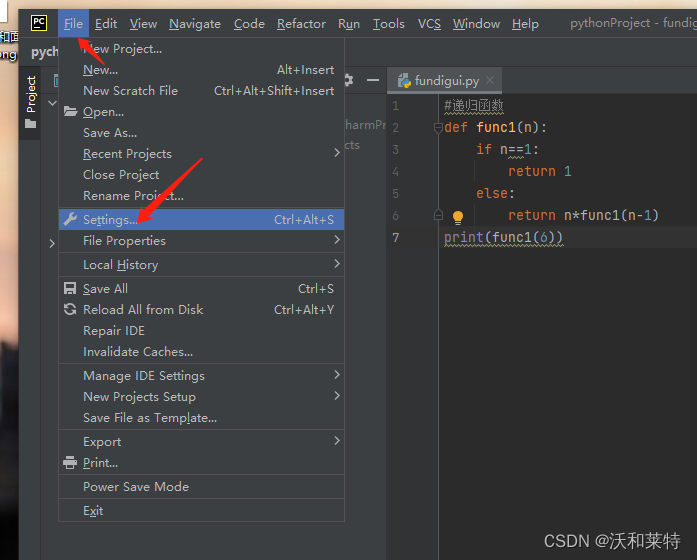Click the Print printer icon
The height and width of the screenshot is (560, 697).
tap(70, 463)
